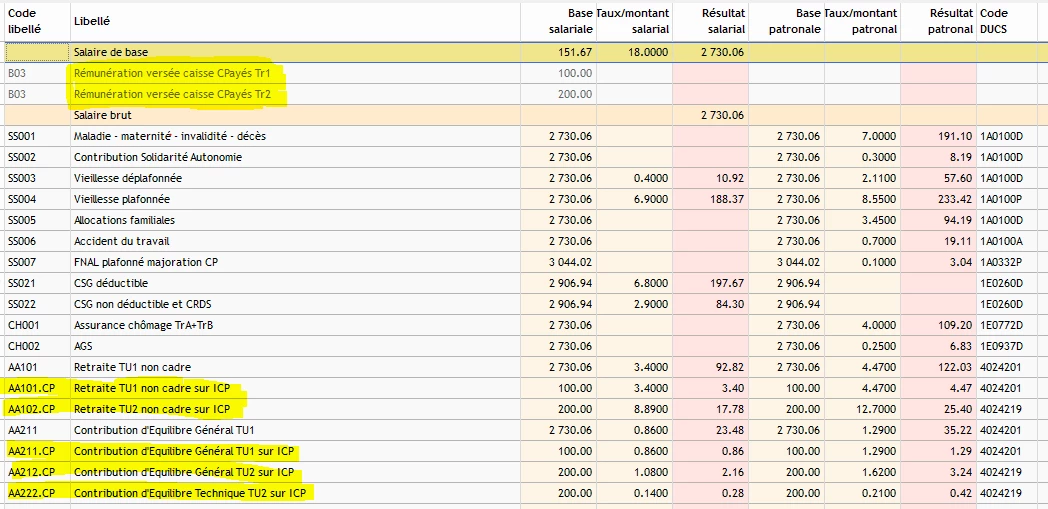Screen dimensions: 1048x509
Task: Click the "Code DUCS" column header
Action: [x=994, y=21]
